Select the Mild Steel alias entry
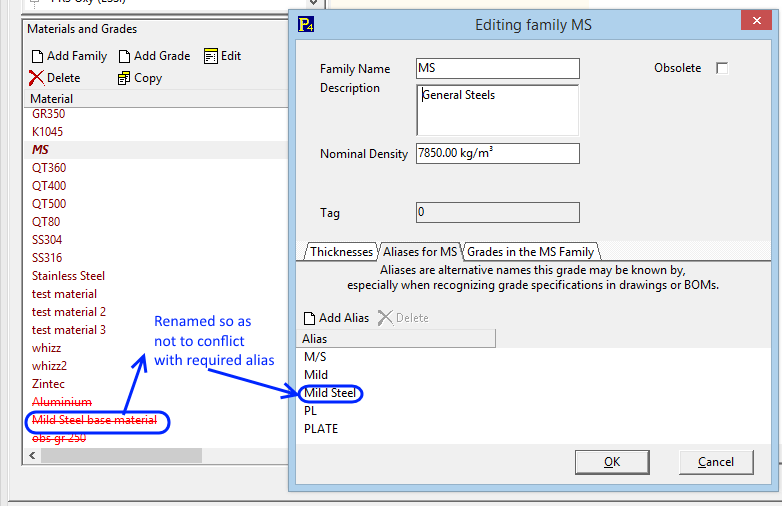Viewport: 782px width, 506px height. pyautogui.click(x=330, y=393)
